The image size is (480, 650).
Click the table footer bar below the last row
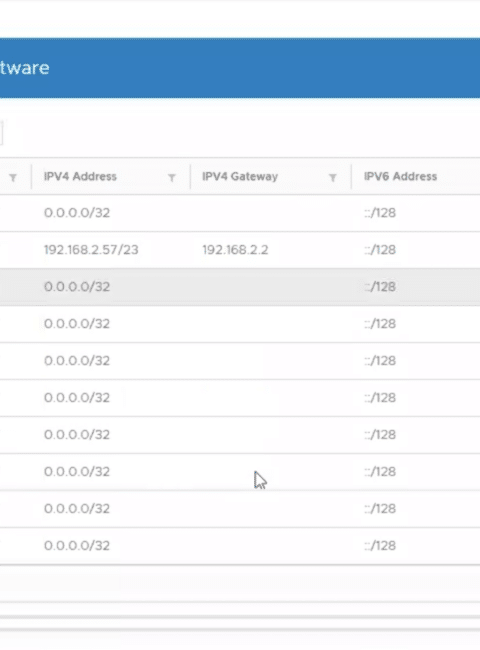point(240,583)
